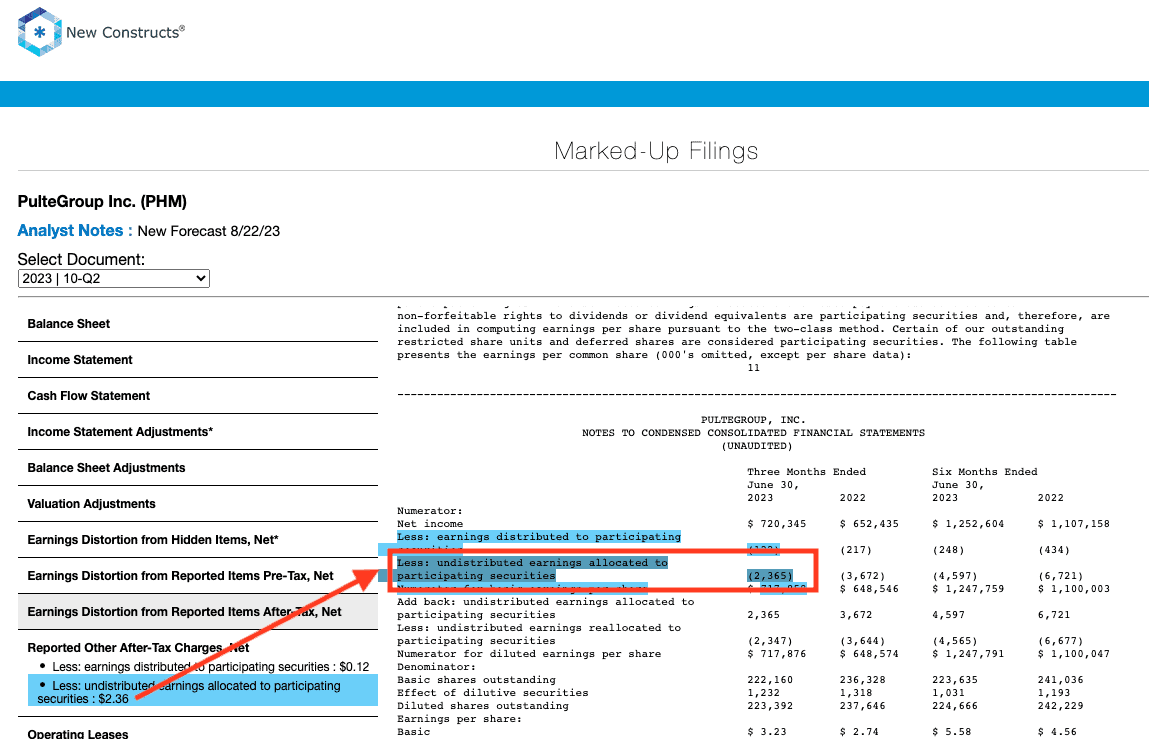This screenshot has height=739, width=1149.
Task: Click Net income value $ 720,345
Action: point(777,524)
